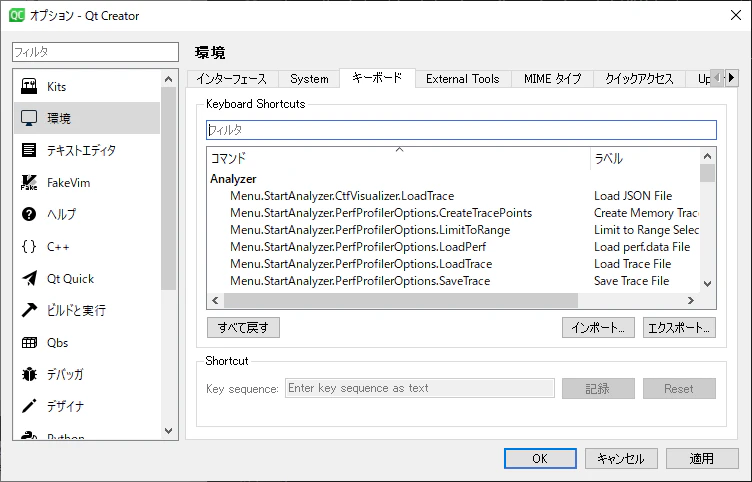Click the ヘルプ question mark icon
The height and width of the screenshot is (482, 752).
(x=29, y=214)
